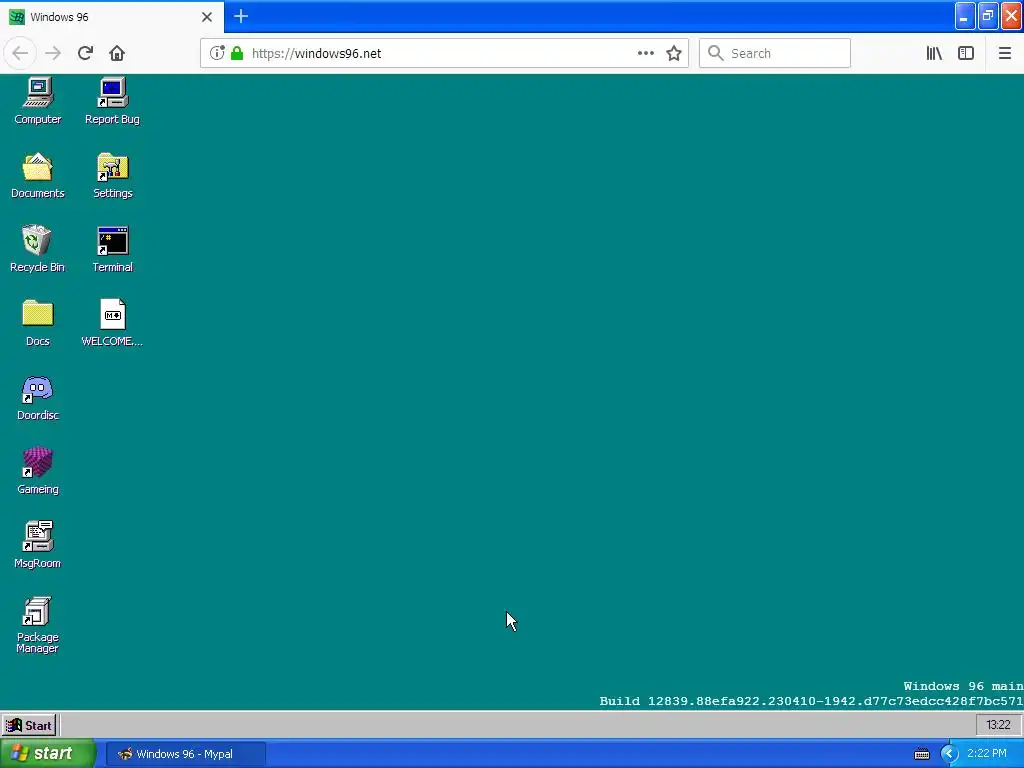Open the green Windows XP start button
Viewport: 1024px width, 768px height.
48,754
